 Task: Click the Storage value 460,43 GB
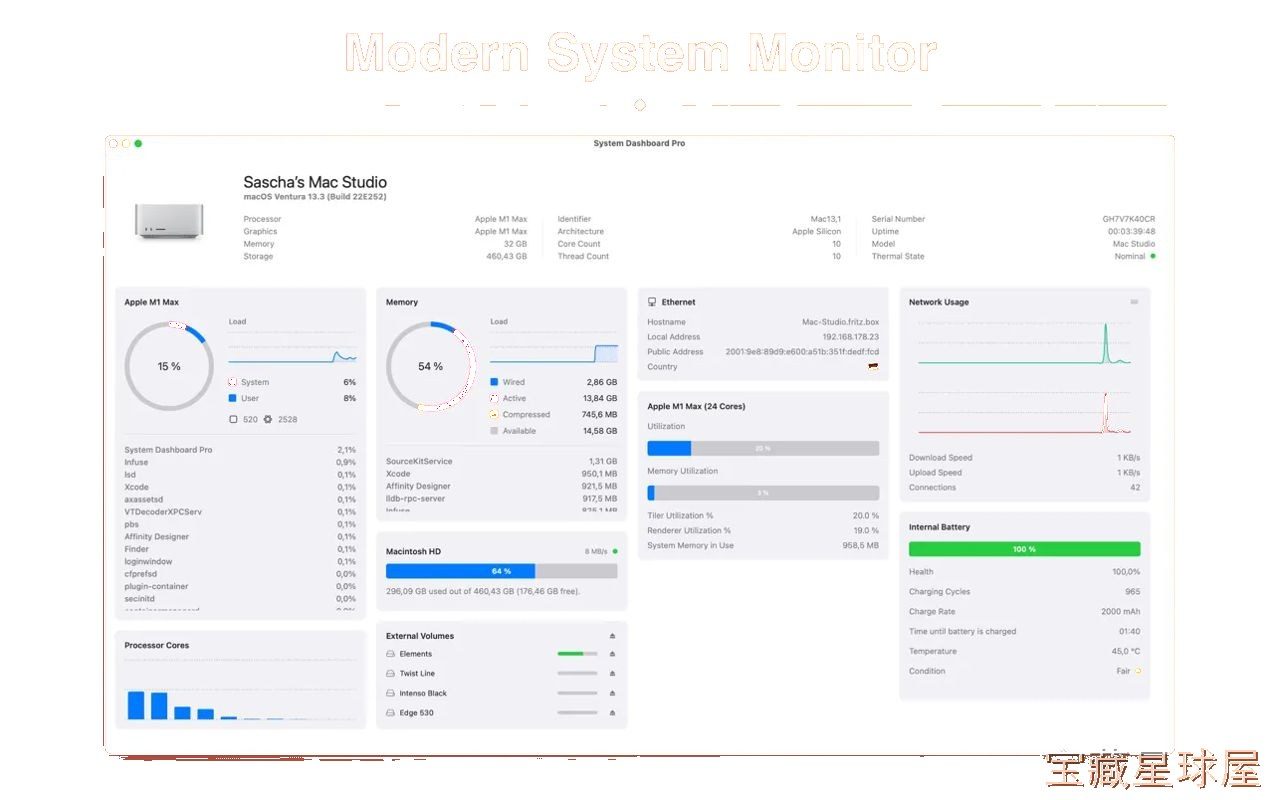(507, 257)
